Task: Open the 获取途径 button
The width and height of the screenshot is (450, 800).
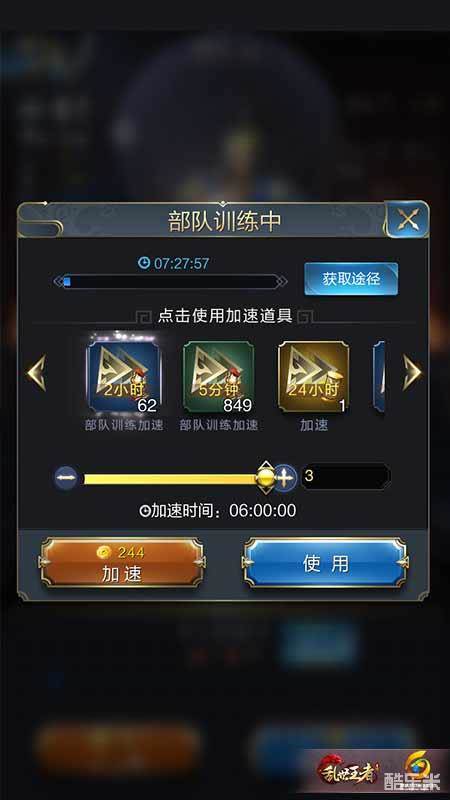Action: tap(351, 279)
